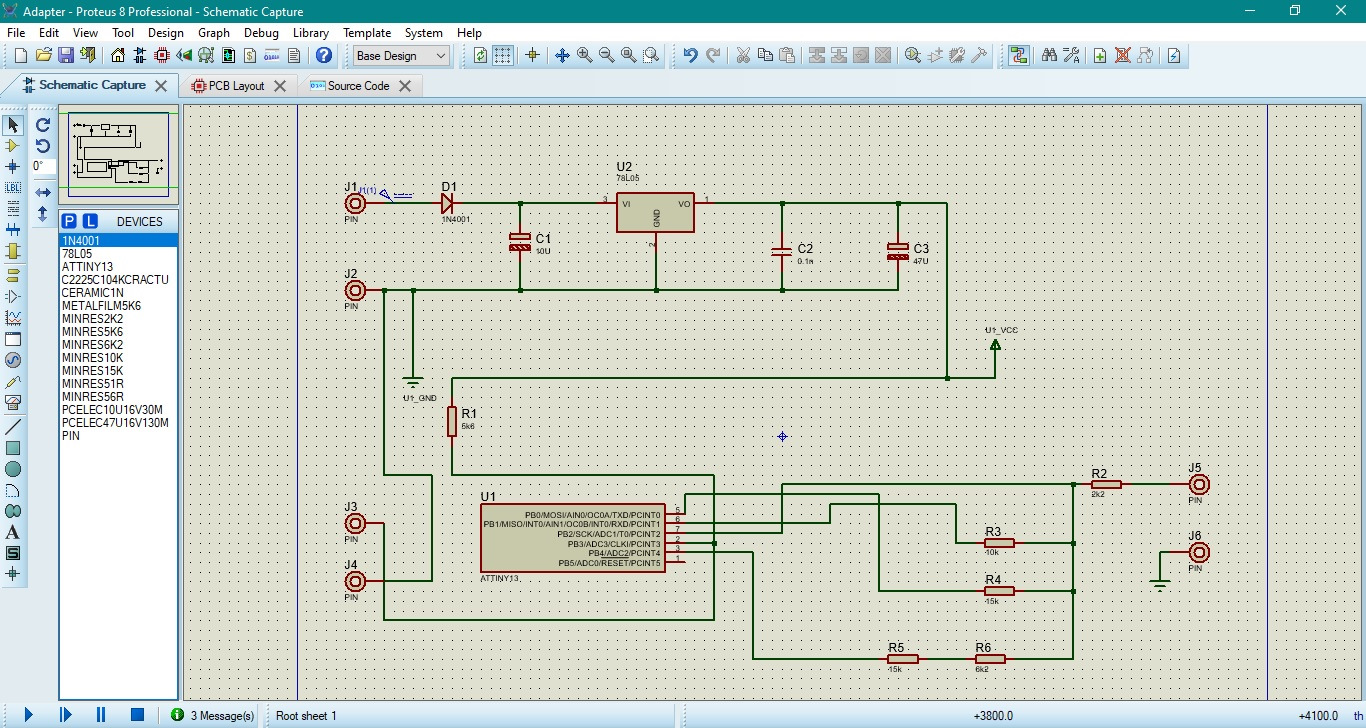This screenshot has height=728, width=1366.
Task: Toggle horizontal mirror arrow button
Action: (43, 192)
